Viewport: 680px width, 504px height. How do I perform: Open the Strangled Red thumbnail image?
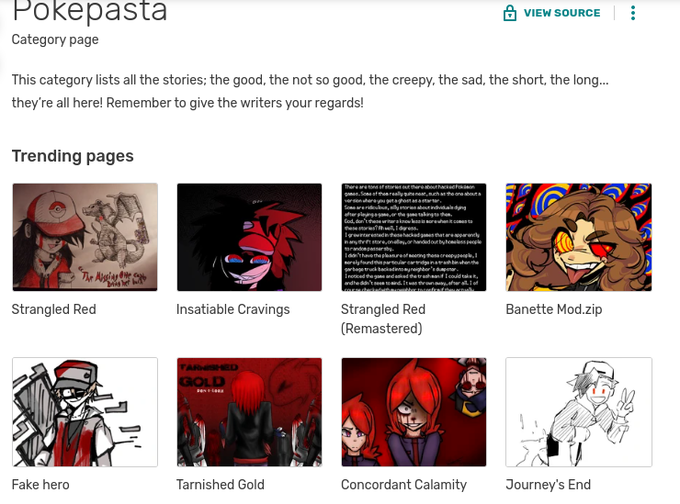pos(85,237)
